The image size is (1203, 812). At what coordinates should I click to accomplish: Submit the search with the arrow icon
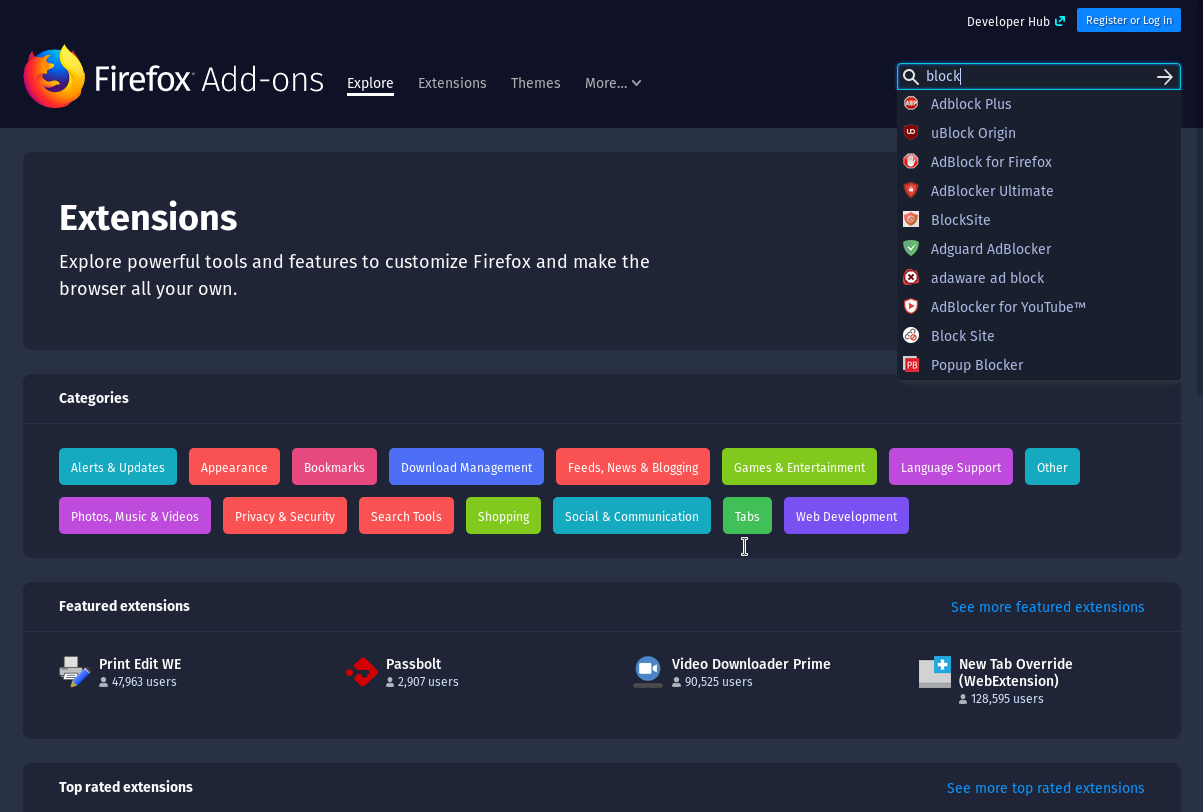click(x=1164, y=76)
